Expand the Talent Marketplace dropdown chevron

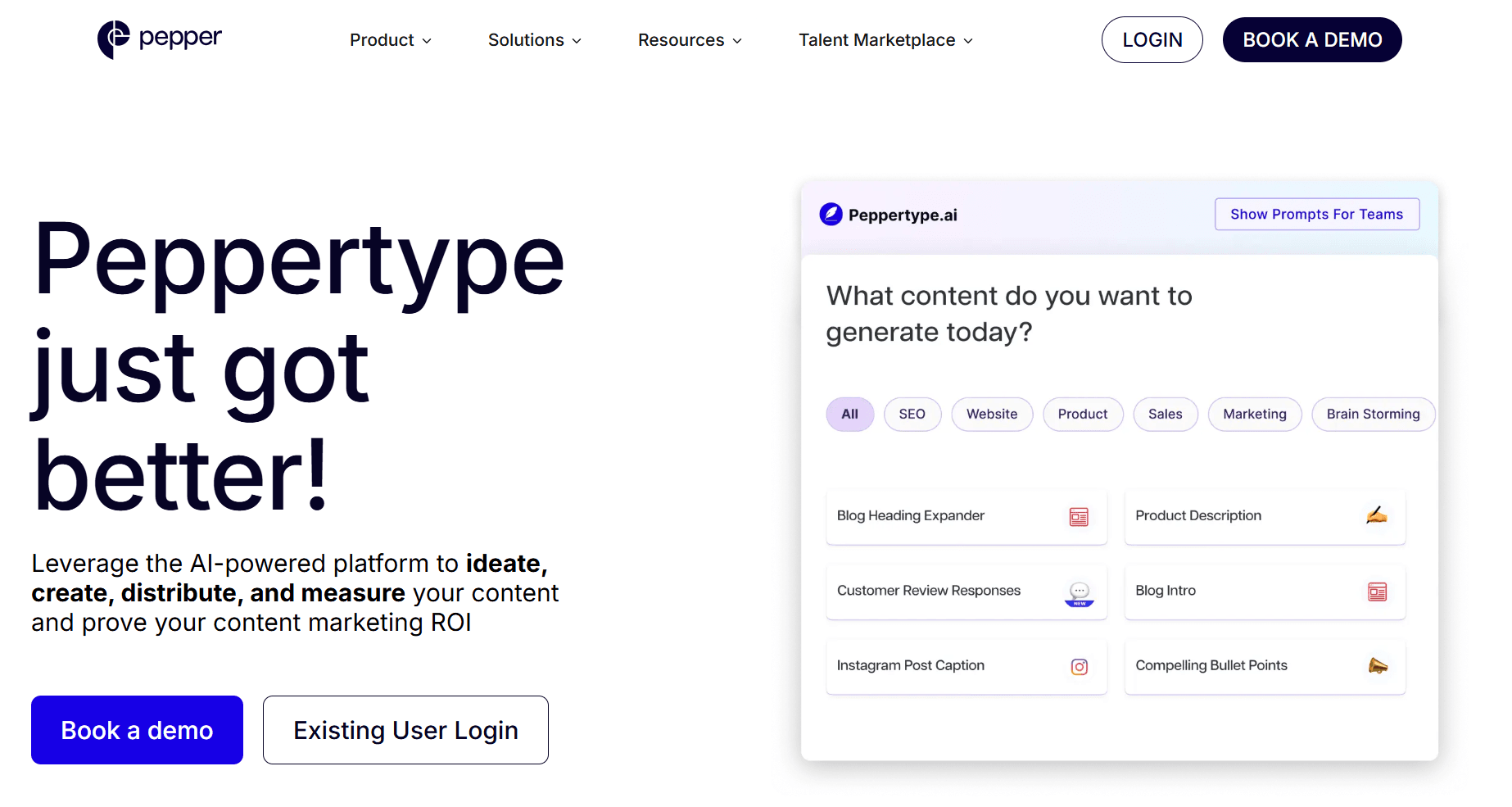[x=968, y=41]
